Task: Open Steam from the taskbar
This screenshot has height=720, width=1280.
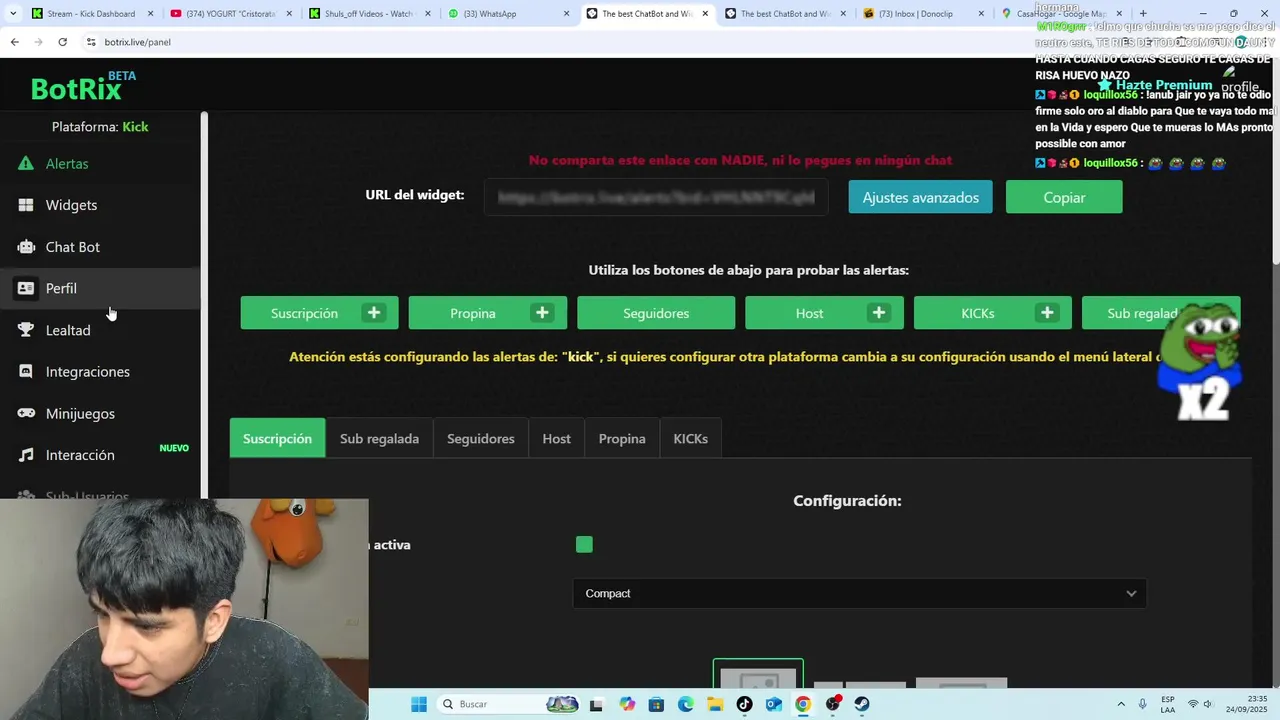Action: tap(862, 704)
